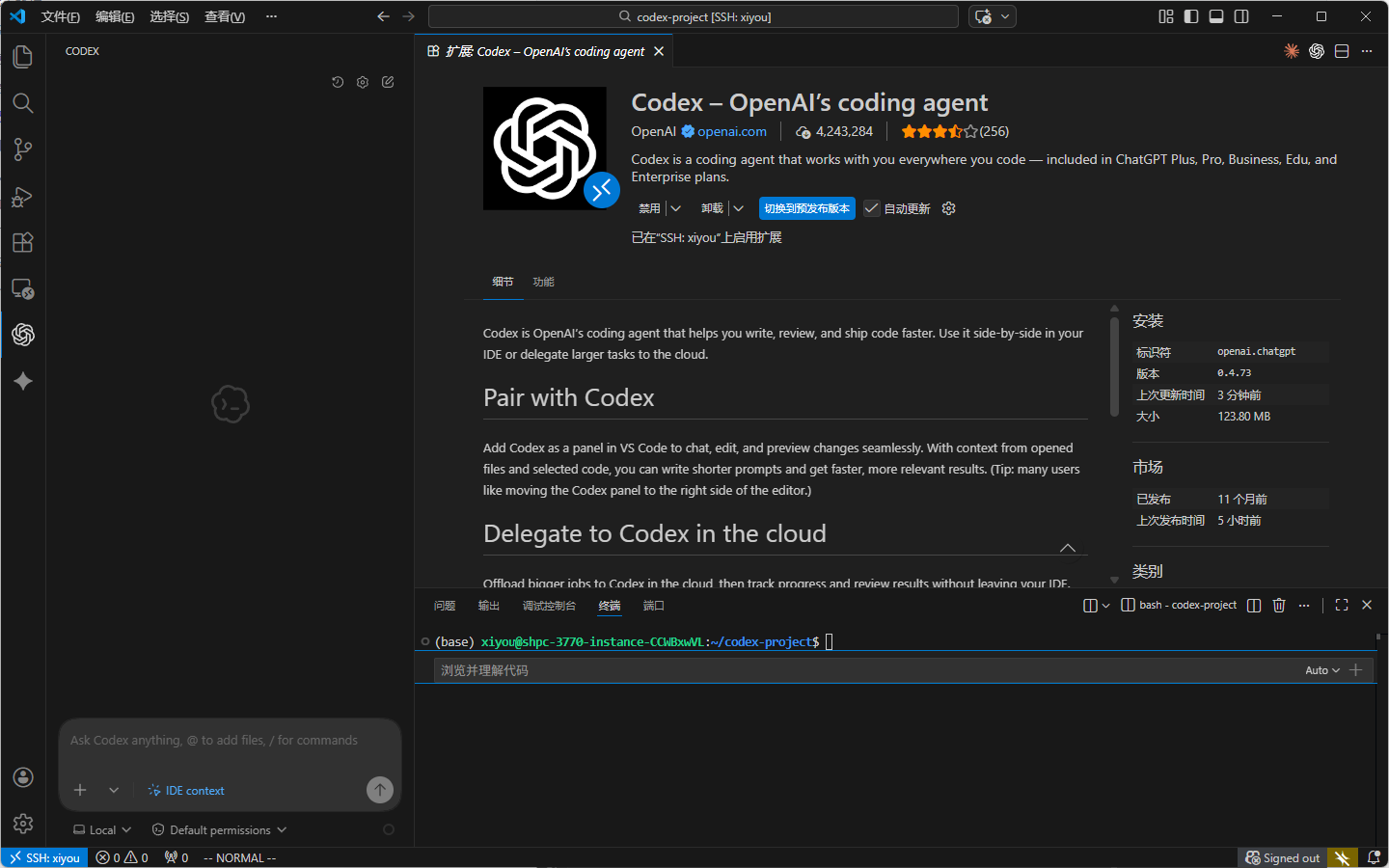Switch to the Debug Console tab
Image resolution: width=1389 pixels, height=868 pixels.
point(549,606)
